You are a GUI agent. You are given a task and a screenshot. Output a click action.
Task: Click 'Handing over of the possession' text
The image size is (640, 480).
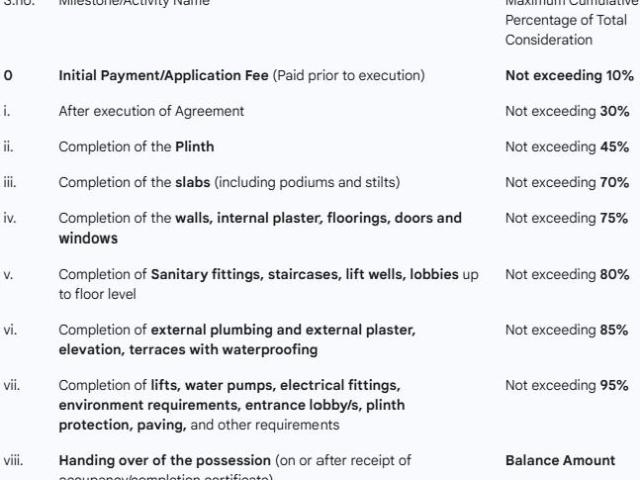pos(164,460)
